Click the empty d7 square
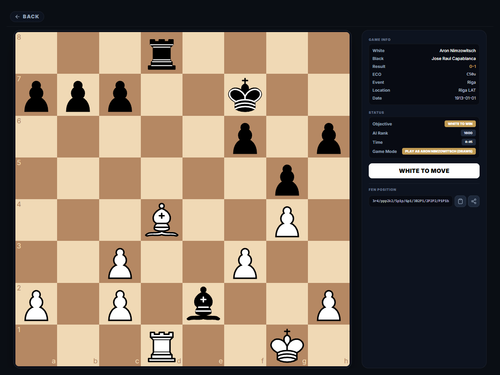The height and width of the screenshot is (375, 500). point(162,95)
